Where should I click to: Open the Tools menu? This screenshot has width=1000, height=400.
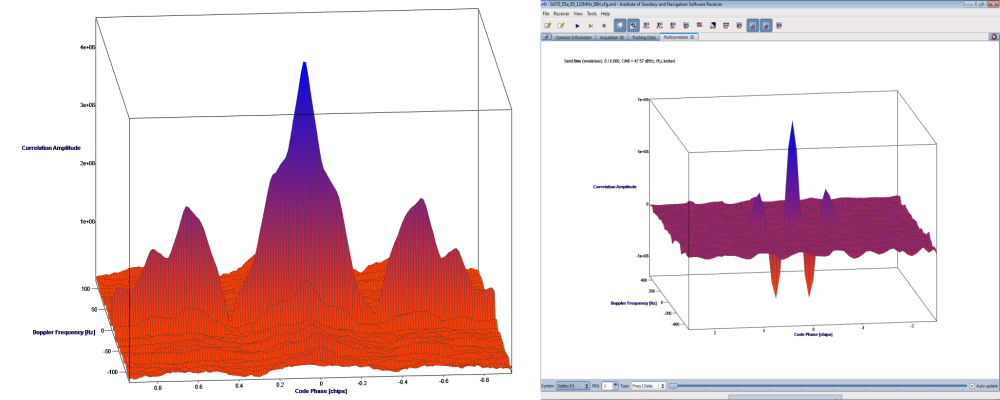[x=592, y=13]
